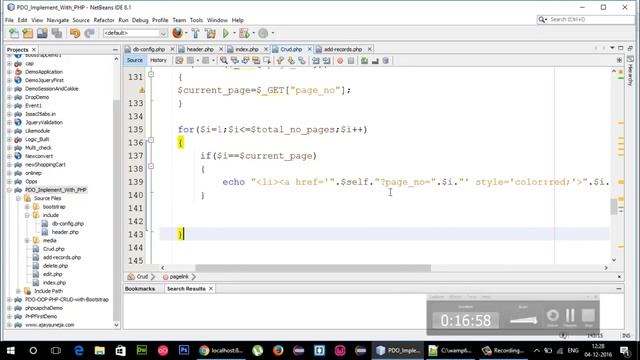Image resolution: width=640 pixels, height=360 pixels.
Task: Click the Debug Project toolbar icon
Action: point(244,33)
